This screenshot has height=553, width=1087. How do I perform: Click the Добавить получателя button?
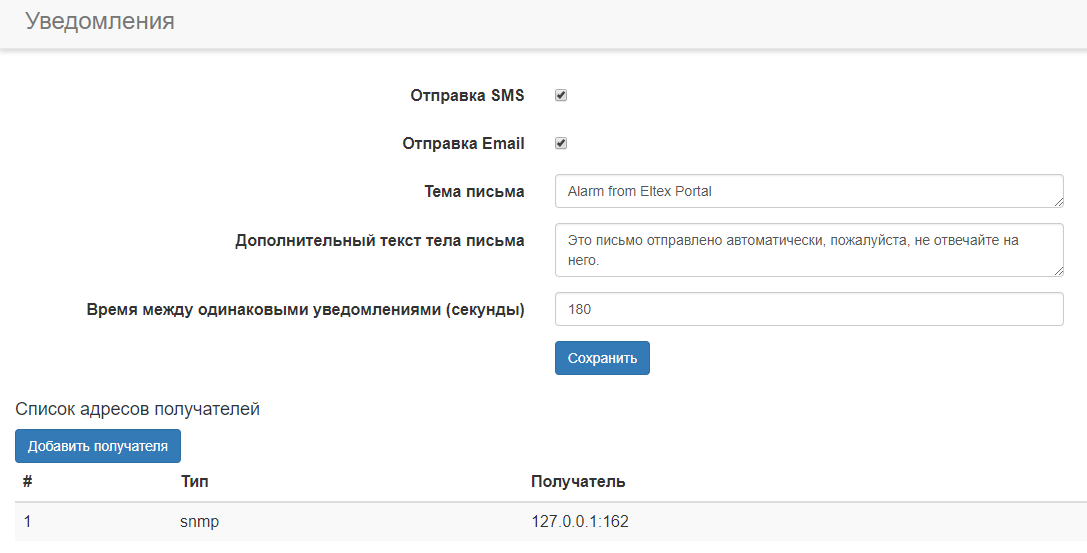pos(98,446)
